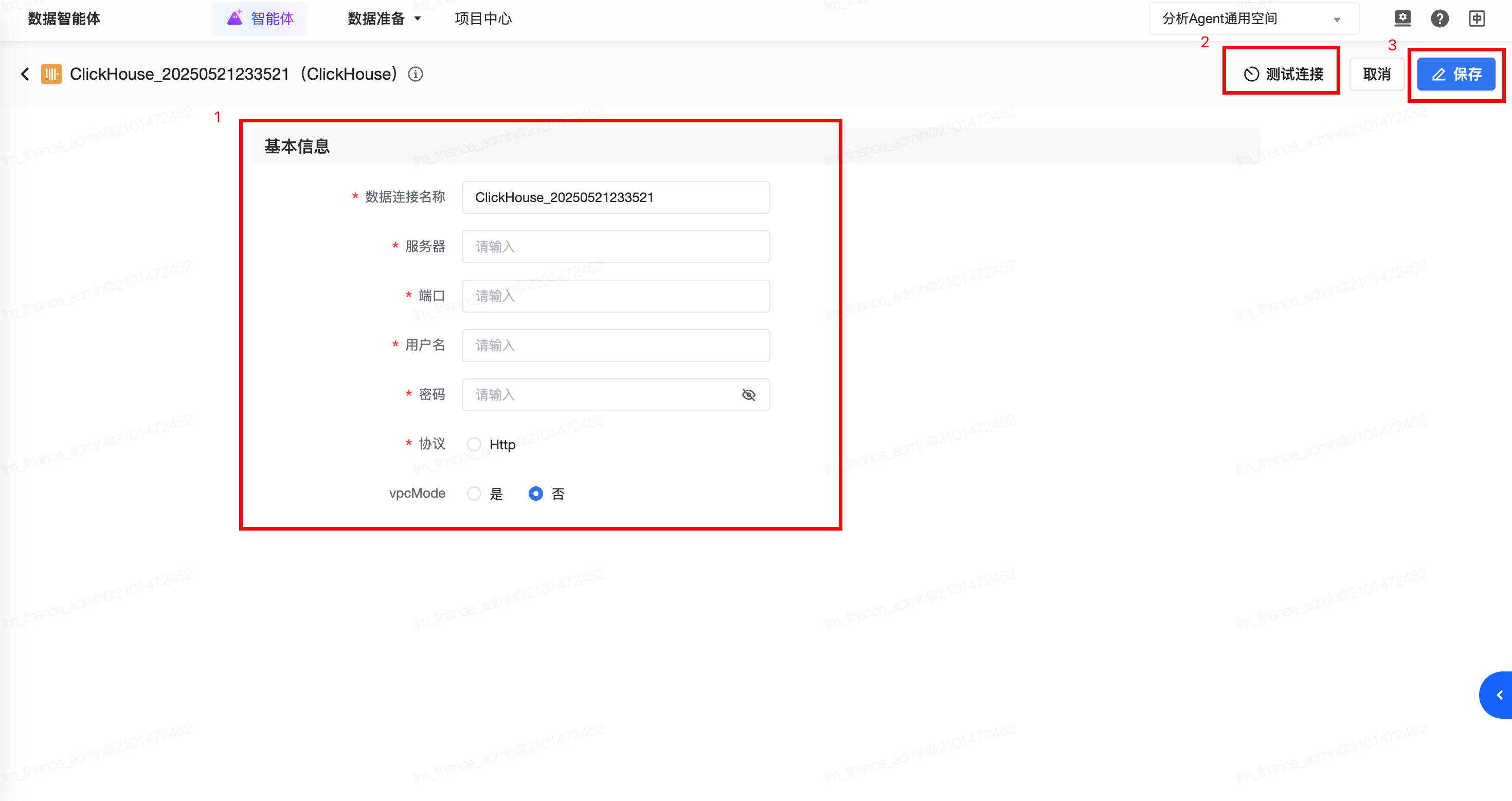Focus the 数据连接名称 input field

click(616, 197)
